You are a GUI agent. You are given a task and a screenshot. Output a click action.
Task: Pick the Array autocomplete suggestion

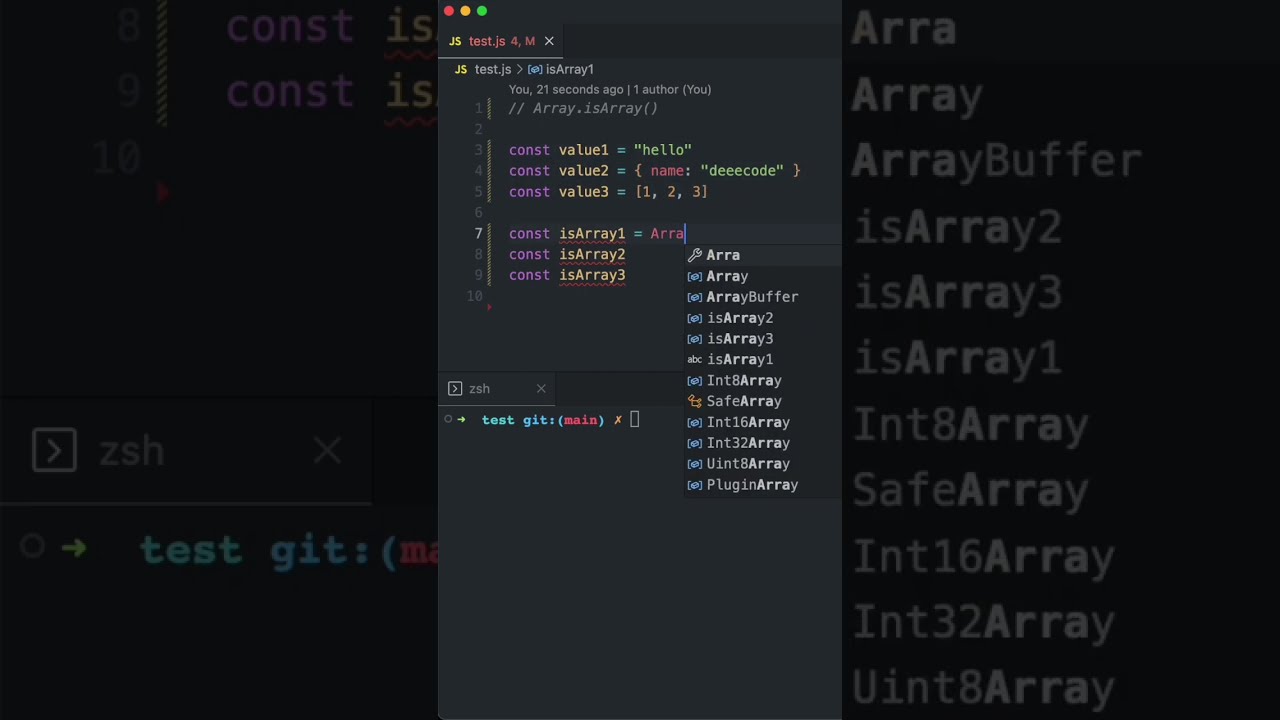(763, 276)
